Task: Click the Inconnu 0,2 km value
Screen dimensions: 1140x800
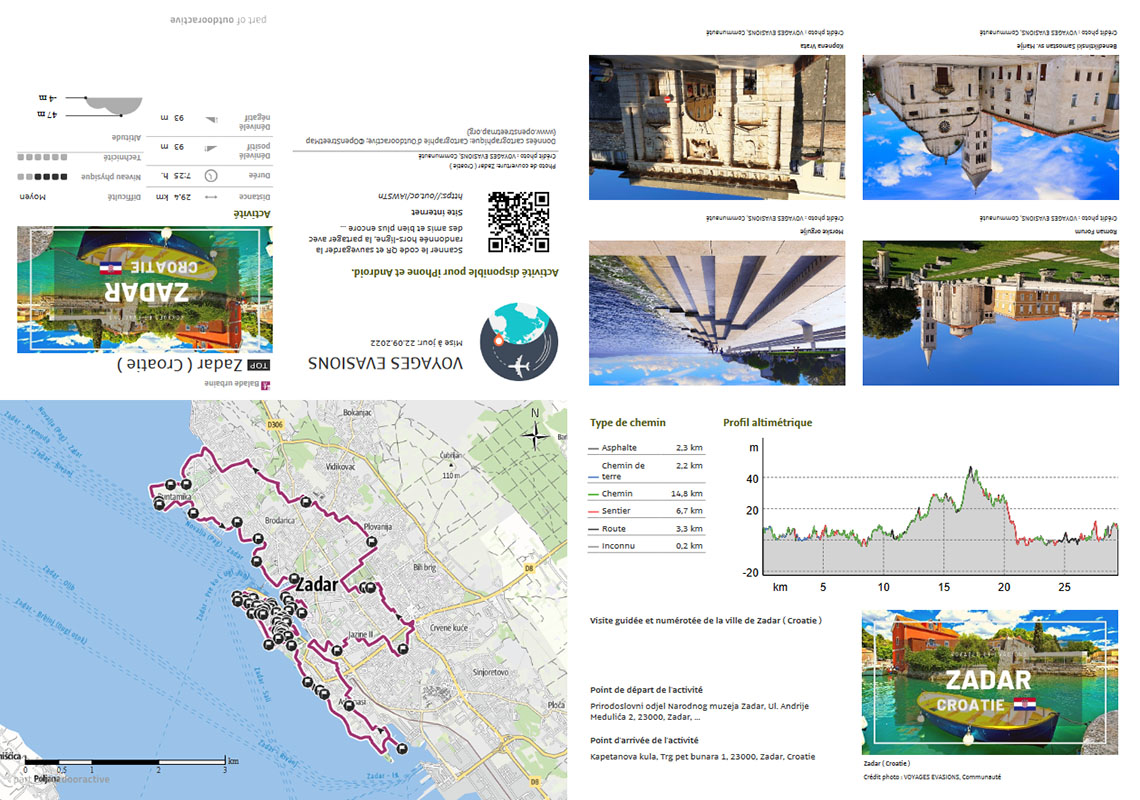Action: pyautogui.click(x=689, y=546)
